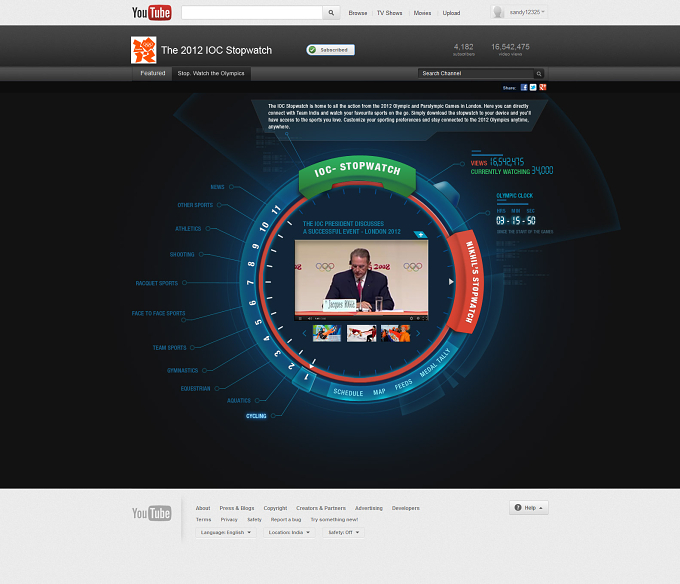Click the London 2012 channel logo
Screen dimensions: 680x584
(144, 50)
